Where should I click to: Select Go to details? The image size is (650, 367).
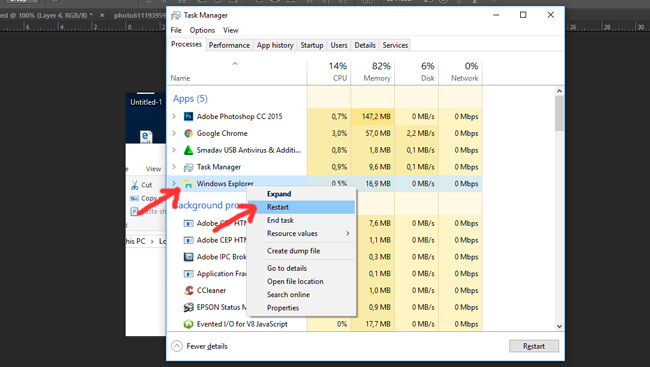301,268
